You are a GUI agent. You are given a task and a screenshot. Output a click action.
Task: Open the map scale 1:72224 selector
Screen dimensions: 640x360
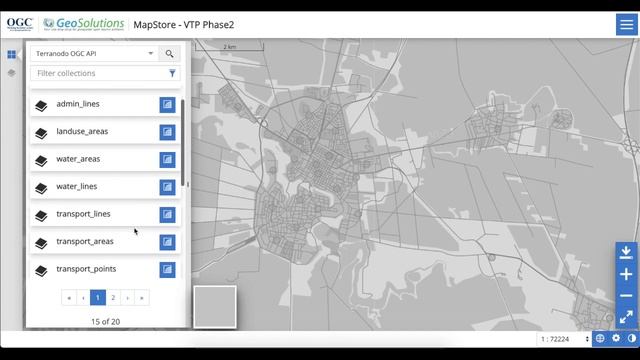564,339
